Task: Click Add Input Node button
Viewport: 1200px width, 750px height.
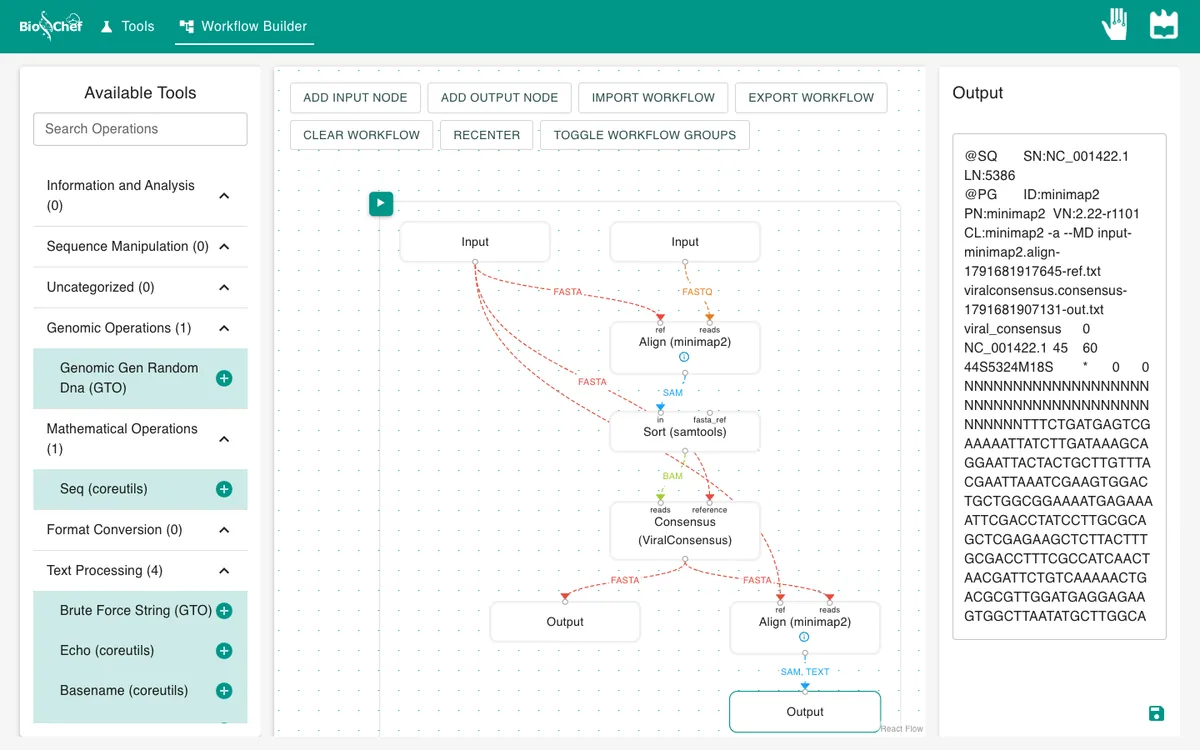Action: click(x=355, y=98)
